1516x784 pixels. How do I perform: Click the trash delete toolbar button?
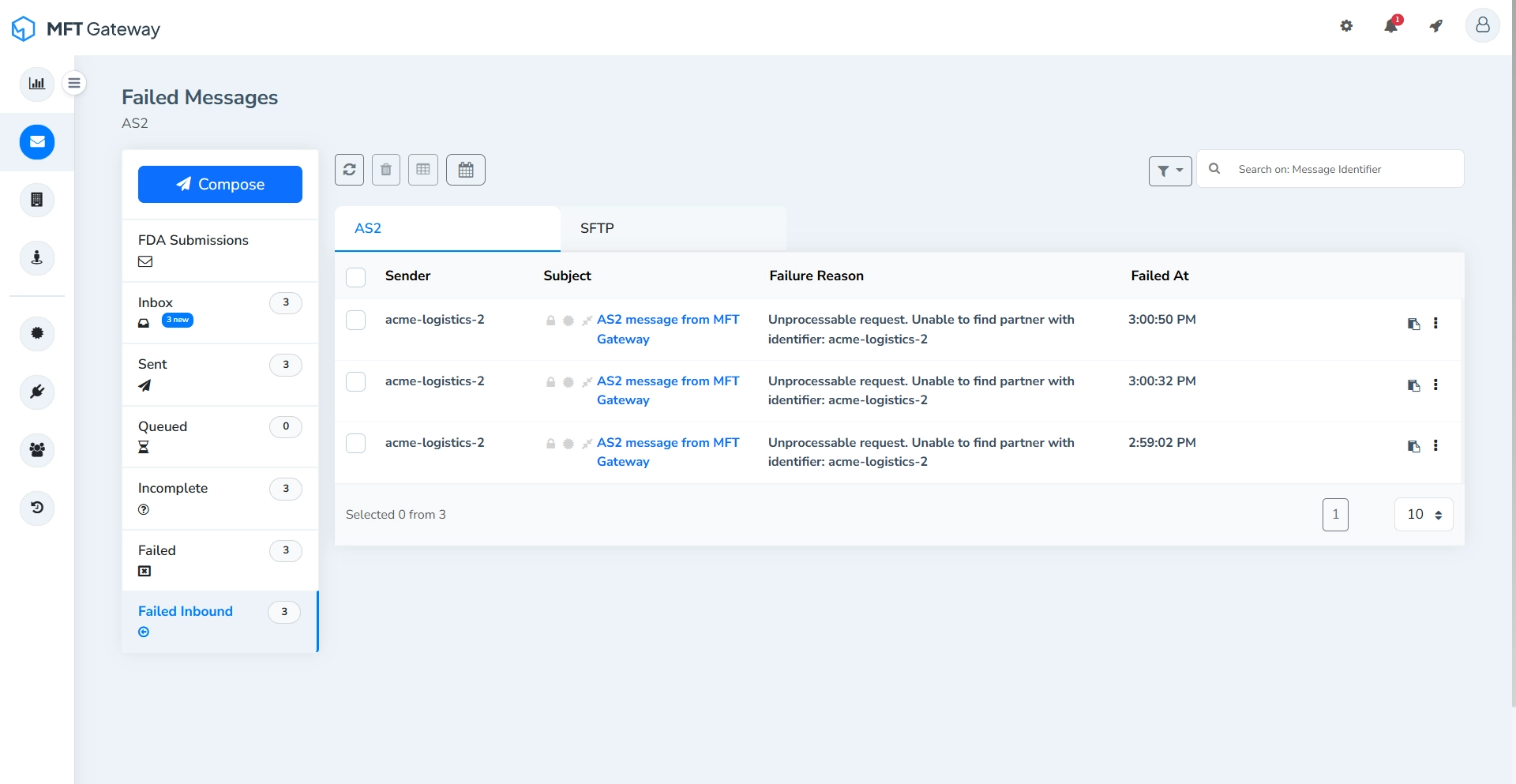pyautogui.click(x=386, y=170)
